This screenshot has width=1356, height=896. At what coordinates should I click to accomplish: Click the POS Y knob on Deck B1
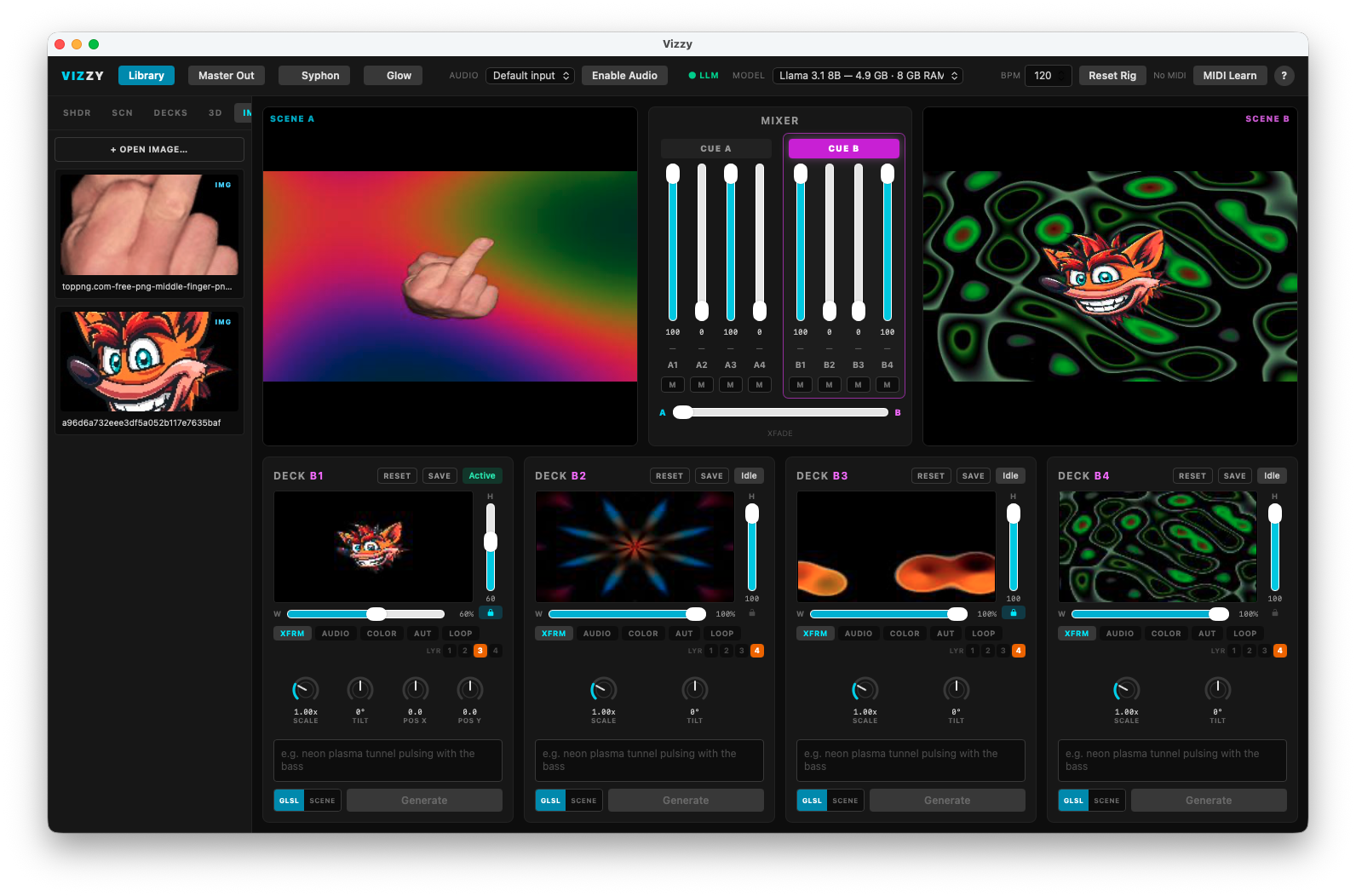pos(470,689)
